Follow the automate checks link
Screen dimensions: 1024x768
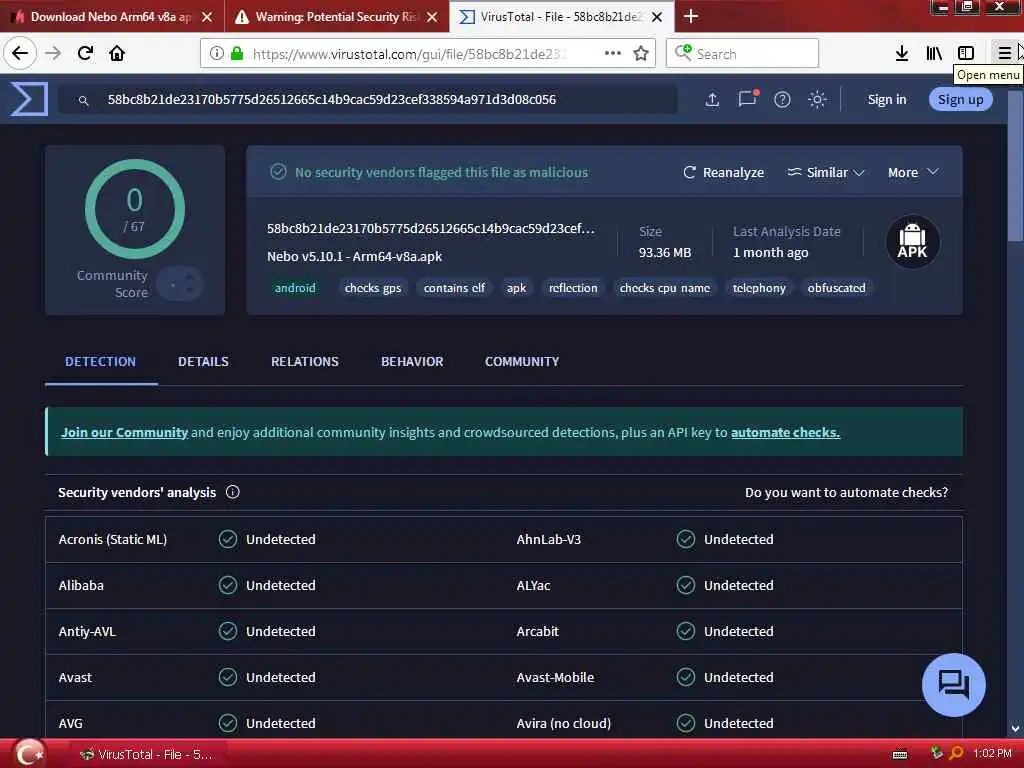(x=785, y=432)
